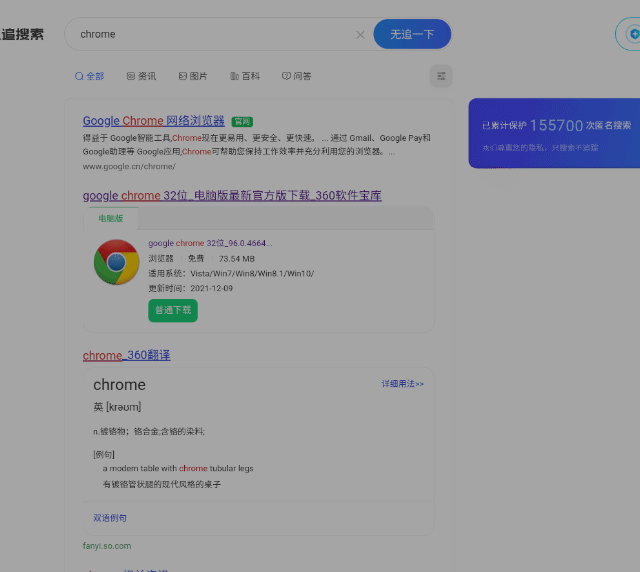Image resolution: width=640 pixels, height=572 pixels.
Task: Click the 无追一下 search button
Action: pos(412,34)
